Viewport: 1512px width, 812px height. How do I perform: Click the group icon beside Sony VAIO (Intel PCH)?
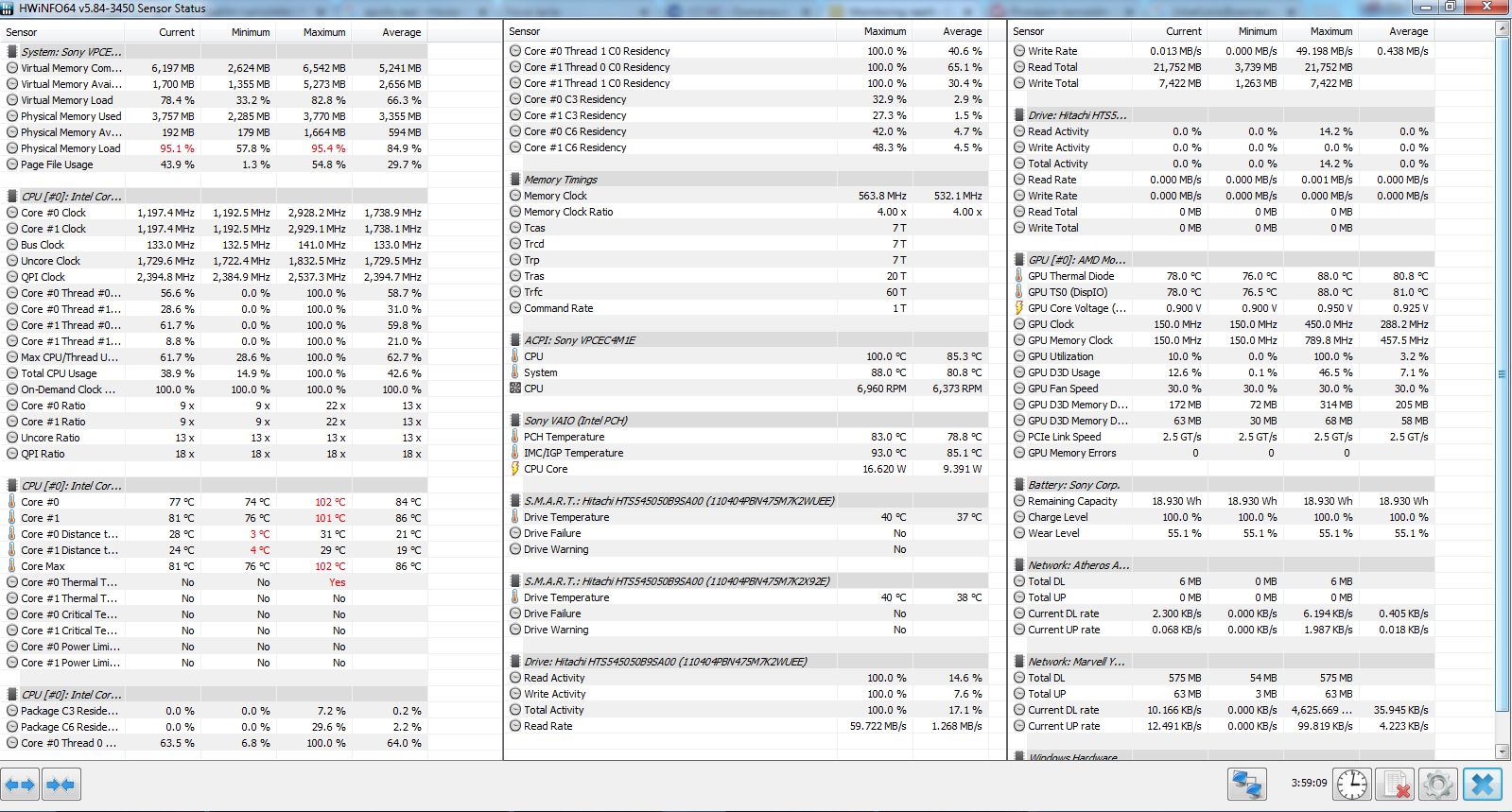(x=515, y=421)
